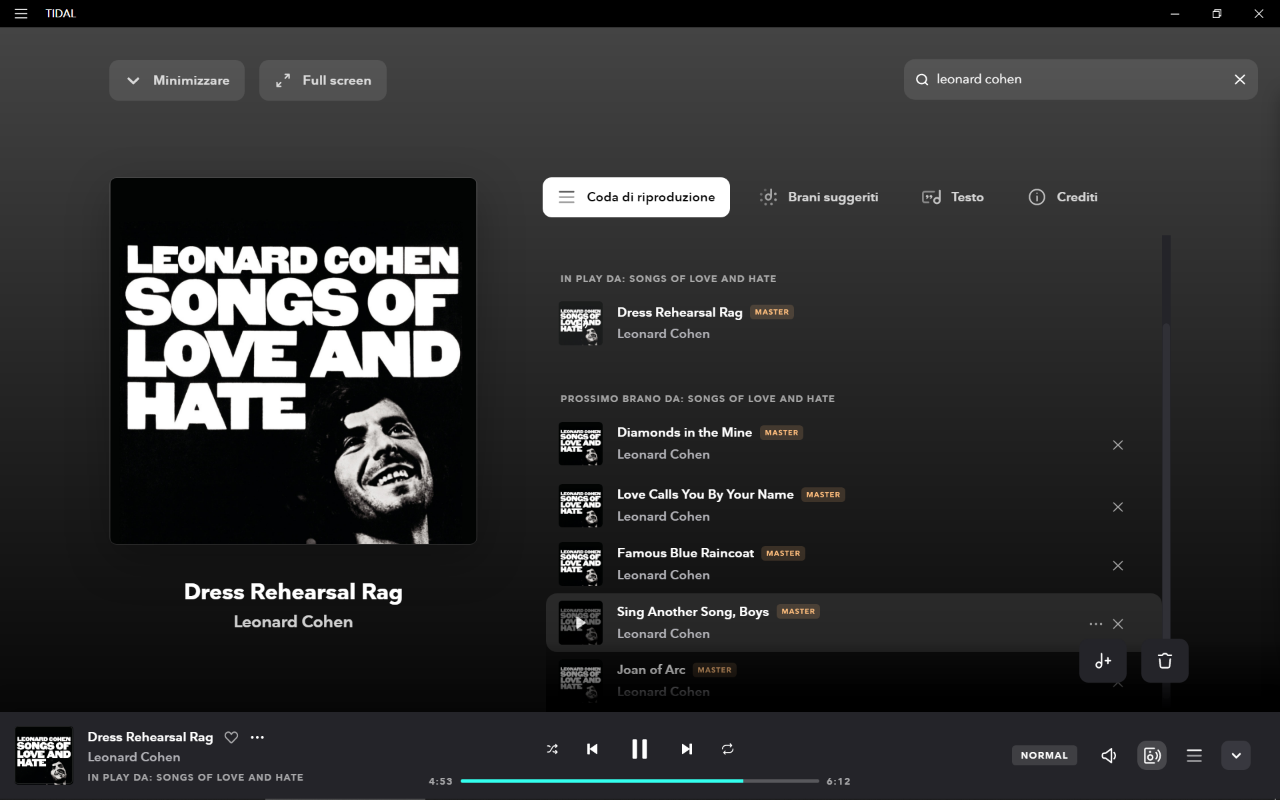Click Dress Rehearsal Rag in the queue list
The height and width of the screenshot is (800, 1280).
679,312
